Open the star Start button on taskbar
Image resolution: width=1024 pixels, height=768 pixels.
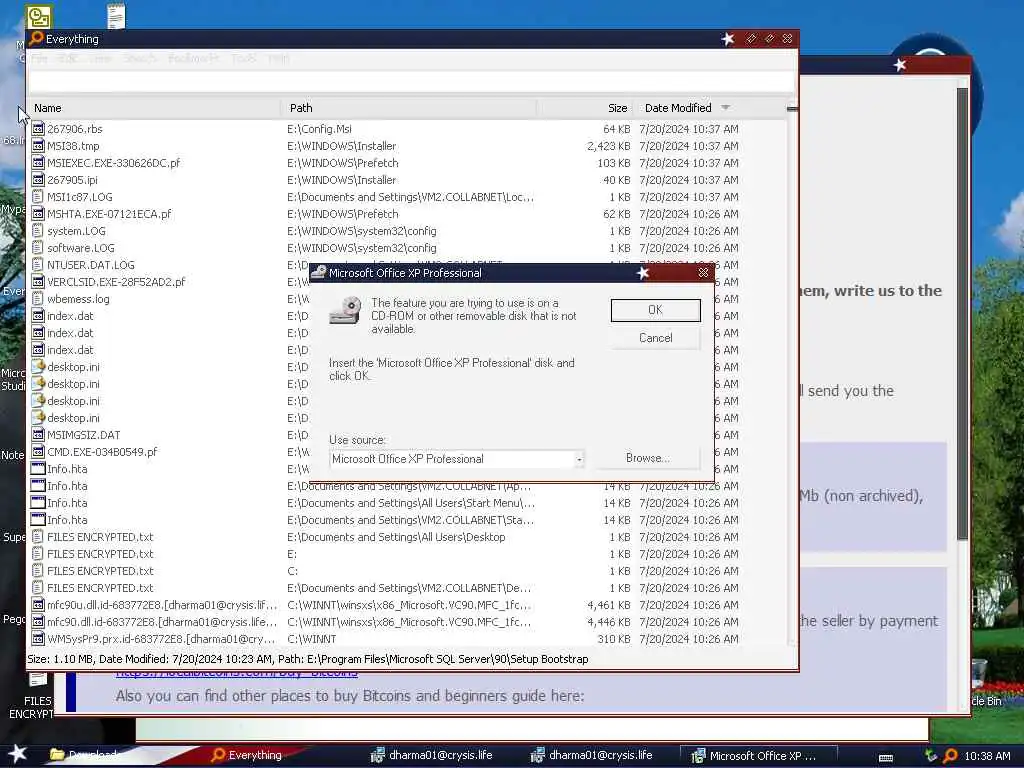pos(17,754)
